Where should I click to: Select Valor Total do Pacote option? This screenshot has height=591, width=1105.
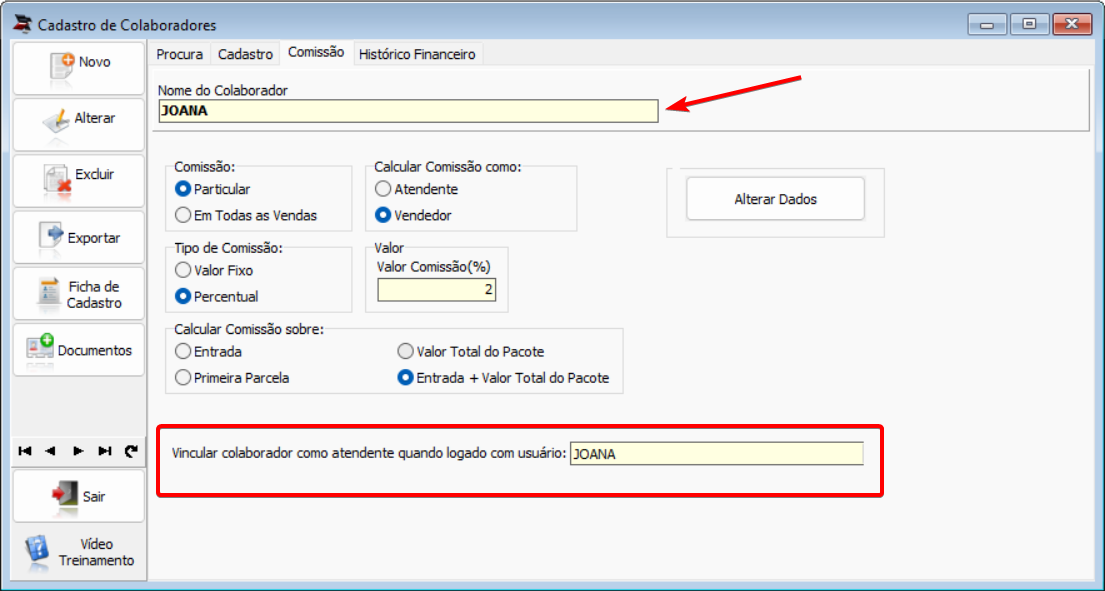pyautogui.click(x=471, y=352)
